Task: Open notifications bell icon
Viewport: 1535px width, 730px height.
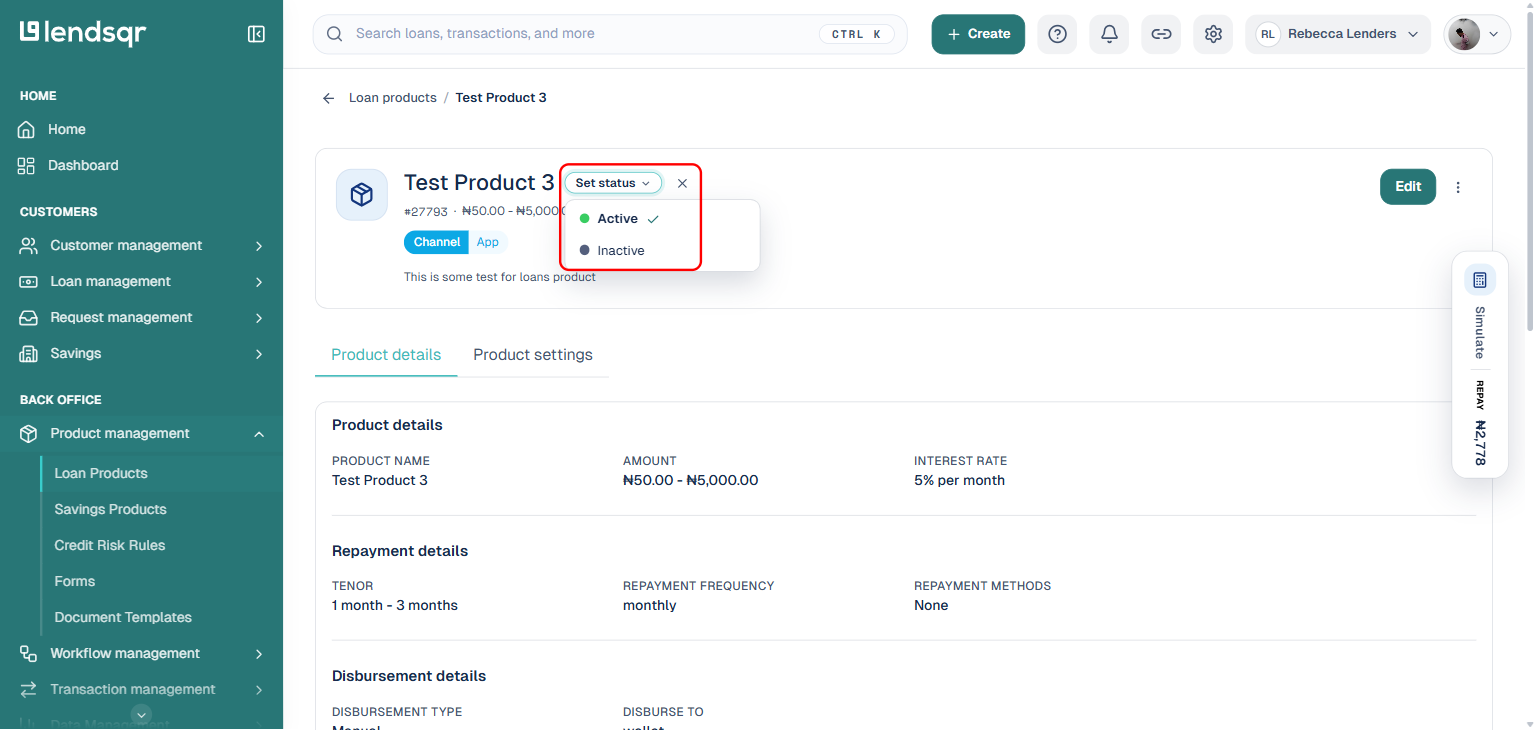Action: coord(1109,34)
